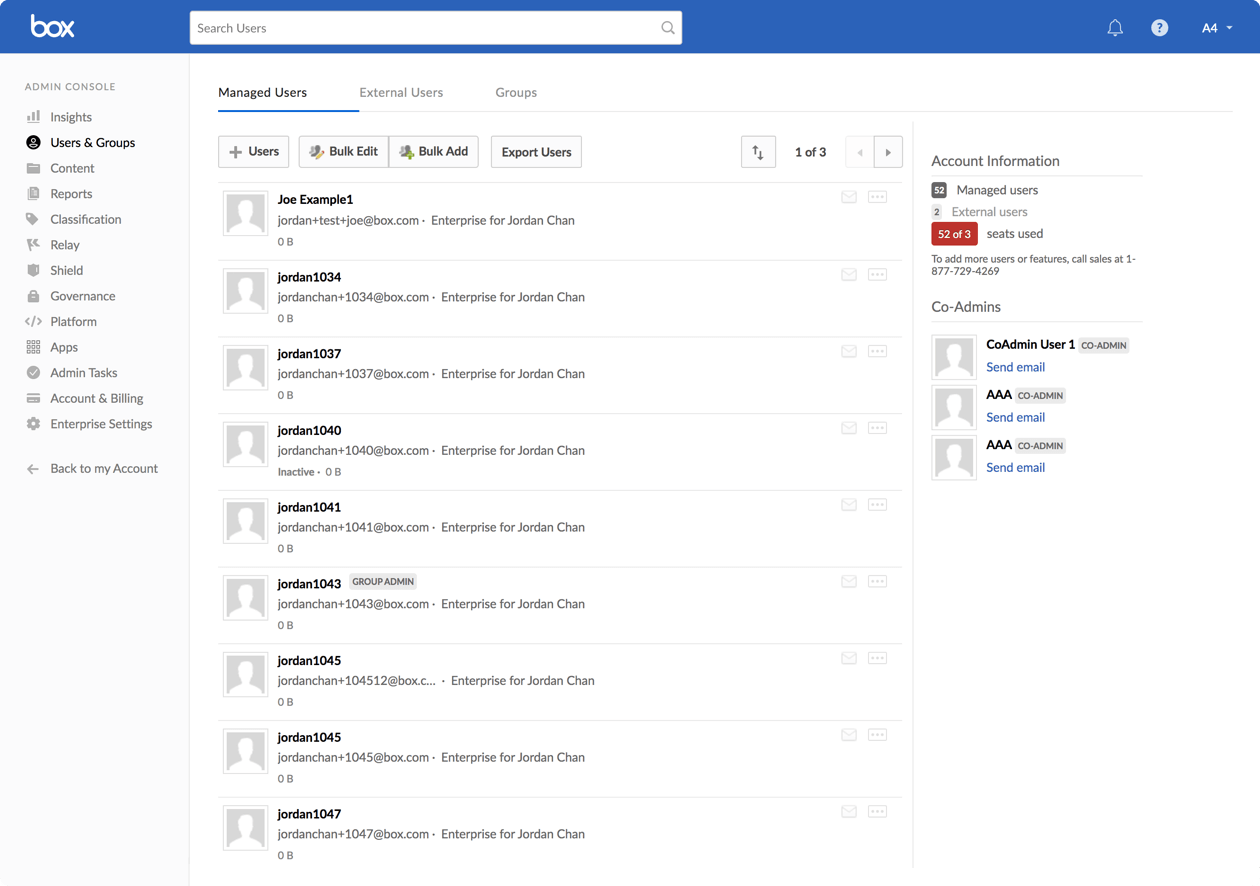Open the jordan1043 user name
The height and width of the screenshot is (886, 1260).
coord(309,584)
